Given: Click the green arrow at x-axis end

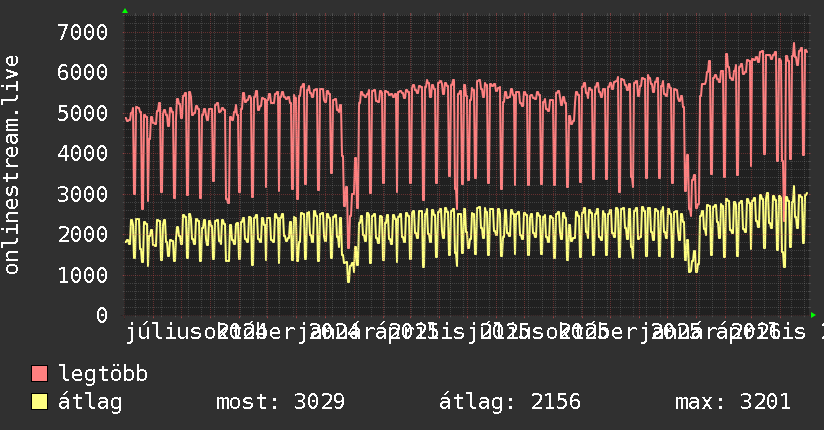Looking at the screenshot, I should pyautogui.click(x=813, y=315).
